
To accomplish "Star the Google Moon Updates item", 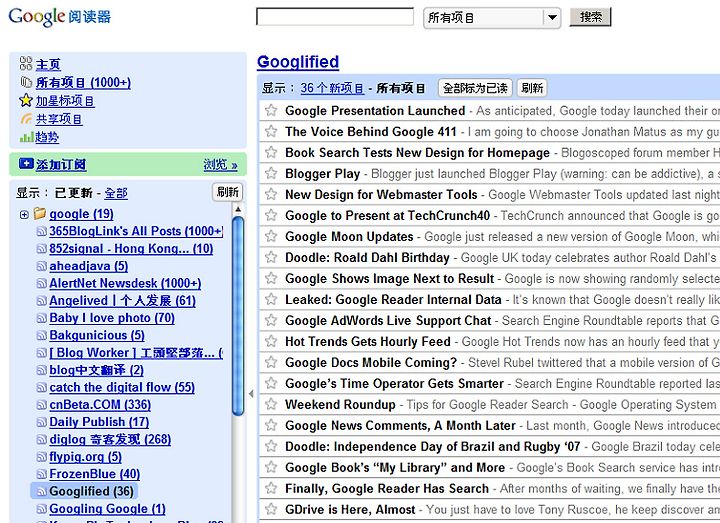I will point(271,236).
